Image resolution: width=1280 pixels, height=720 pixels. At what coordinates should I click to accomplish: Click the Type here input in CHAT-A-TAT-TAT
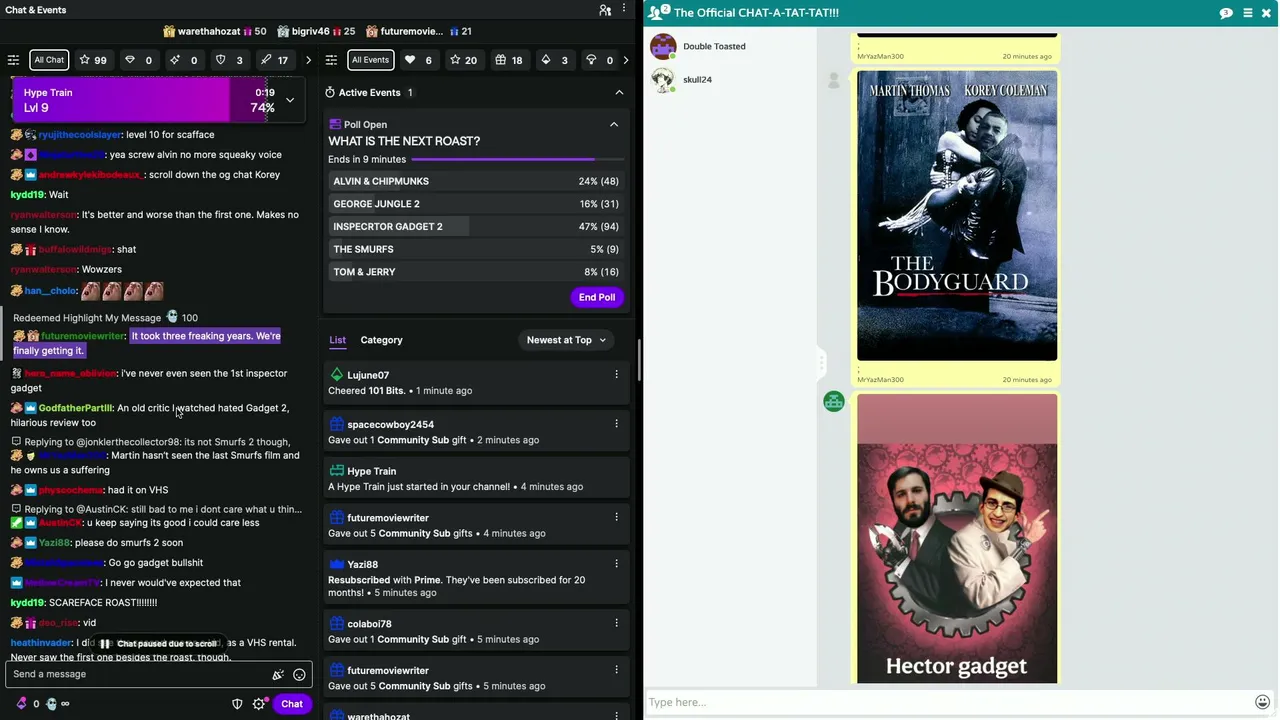948,702
